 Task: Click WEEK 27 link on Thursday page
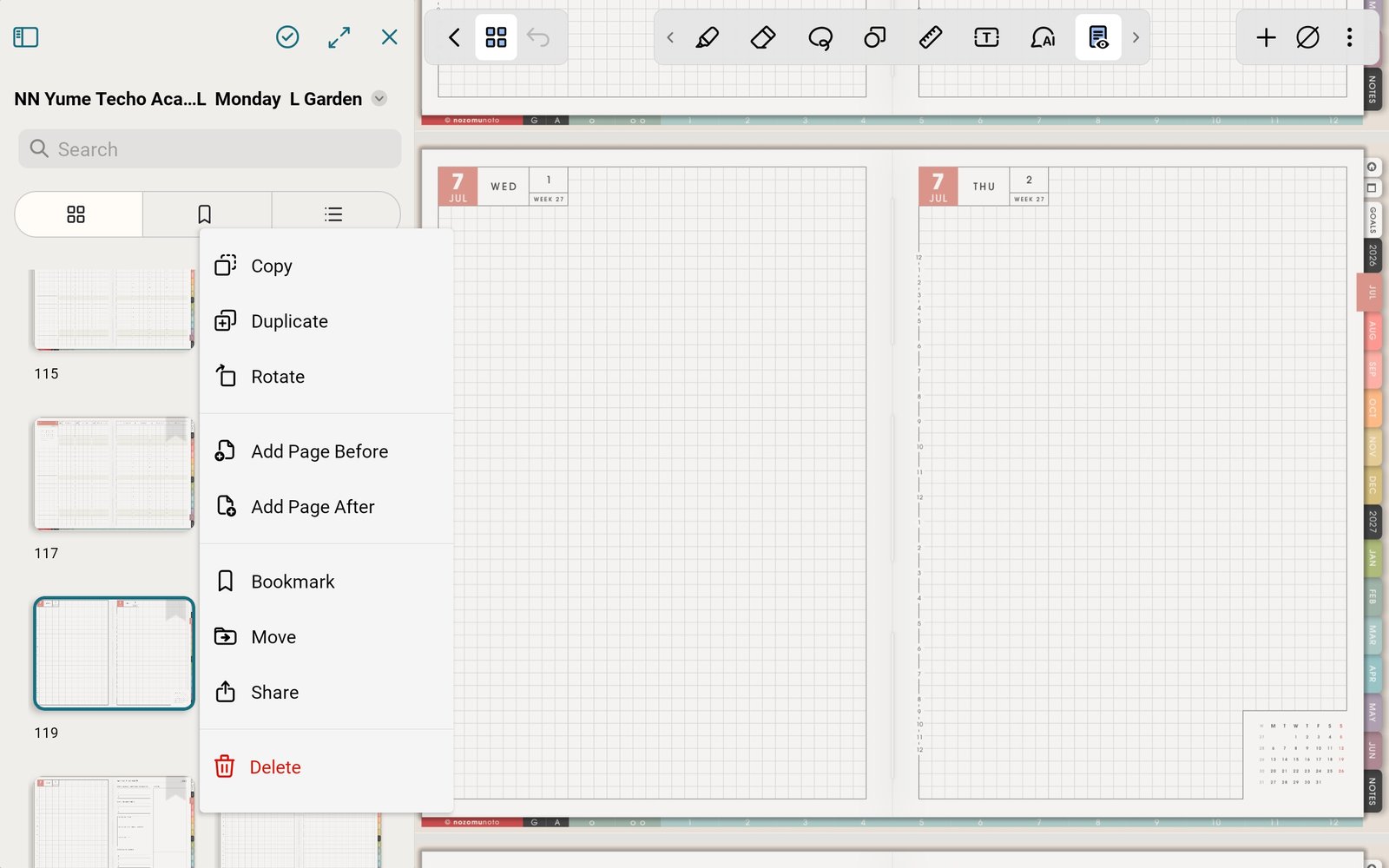pos(1030,199)
